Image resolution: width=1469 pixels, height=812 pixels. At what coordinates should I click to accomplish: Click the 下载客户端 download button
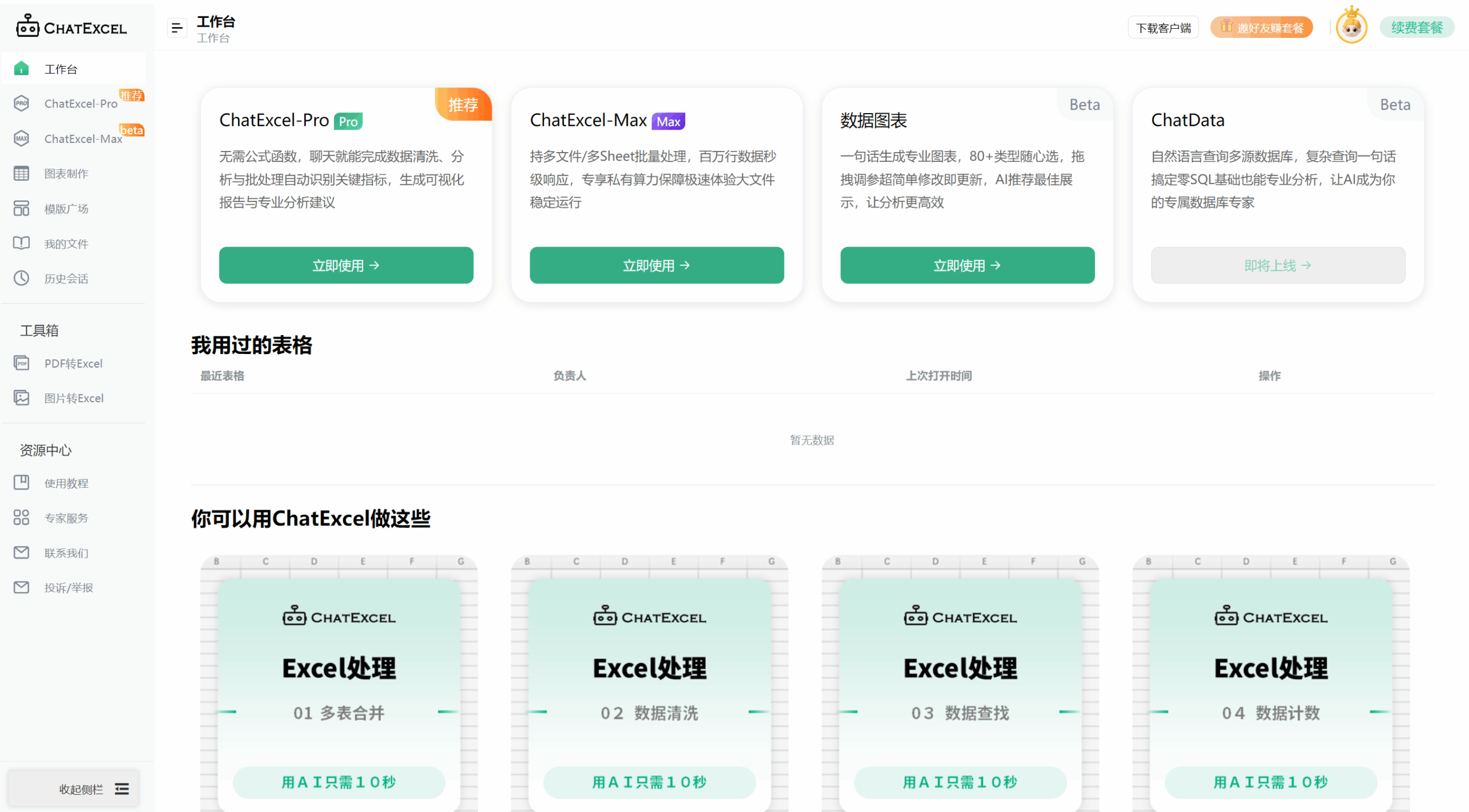1163,27
